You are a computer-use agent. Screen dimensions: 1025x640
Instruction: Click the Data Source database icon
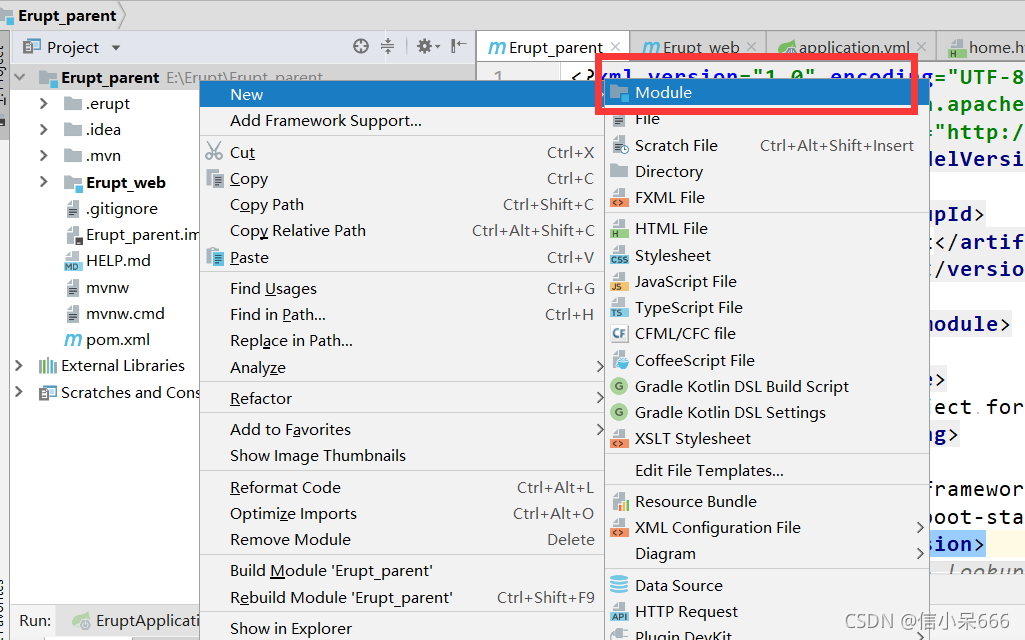[619, 585]
